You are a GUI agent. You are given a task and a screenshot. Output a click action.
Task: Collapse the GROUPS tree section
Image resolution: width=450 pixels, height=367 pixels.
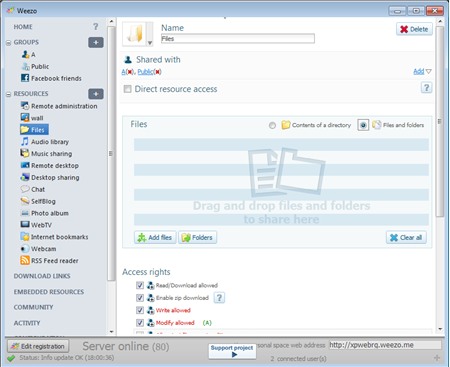[9, 43]
